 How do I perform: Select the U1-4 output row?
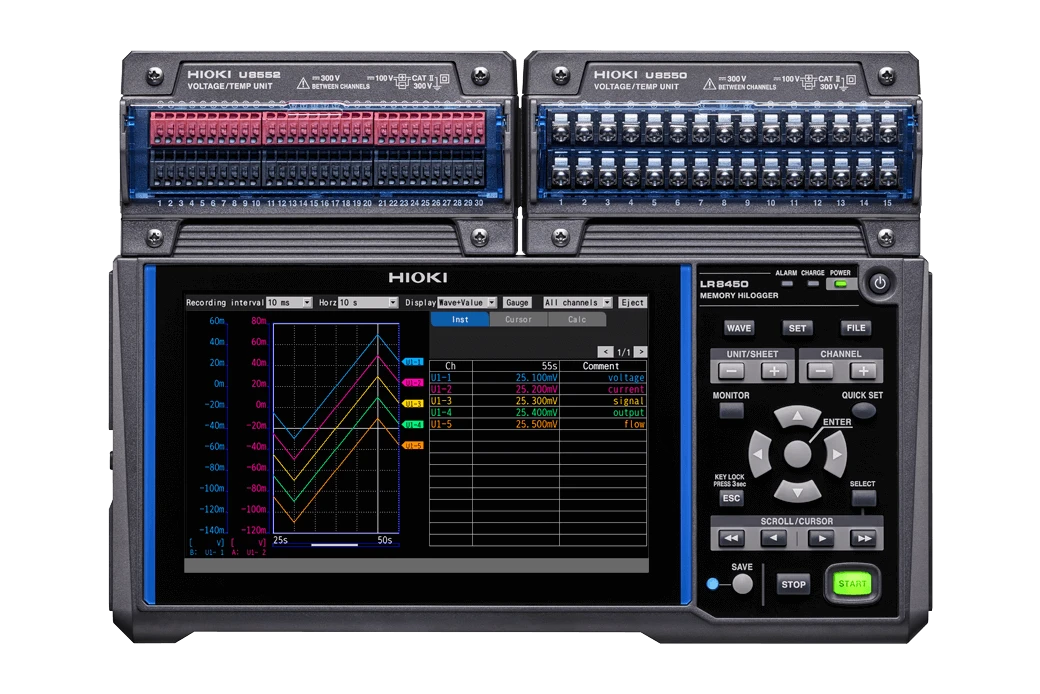tap(538, 413)
